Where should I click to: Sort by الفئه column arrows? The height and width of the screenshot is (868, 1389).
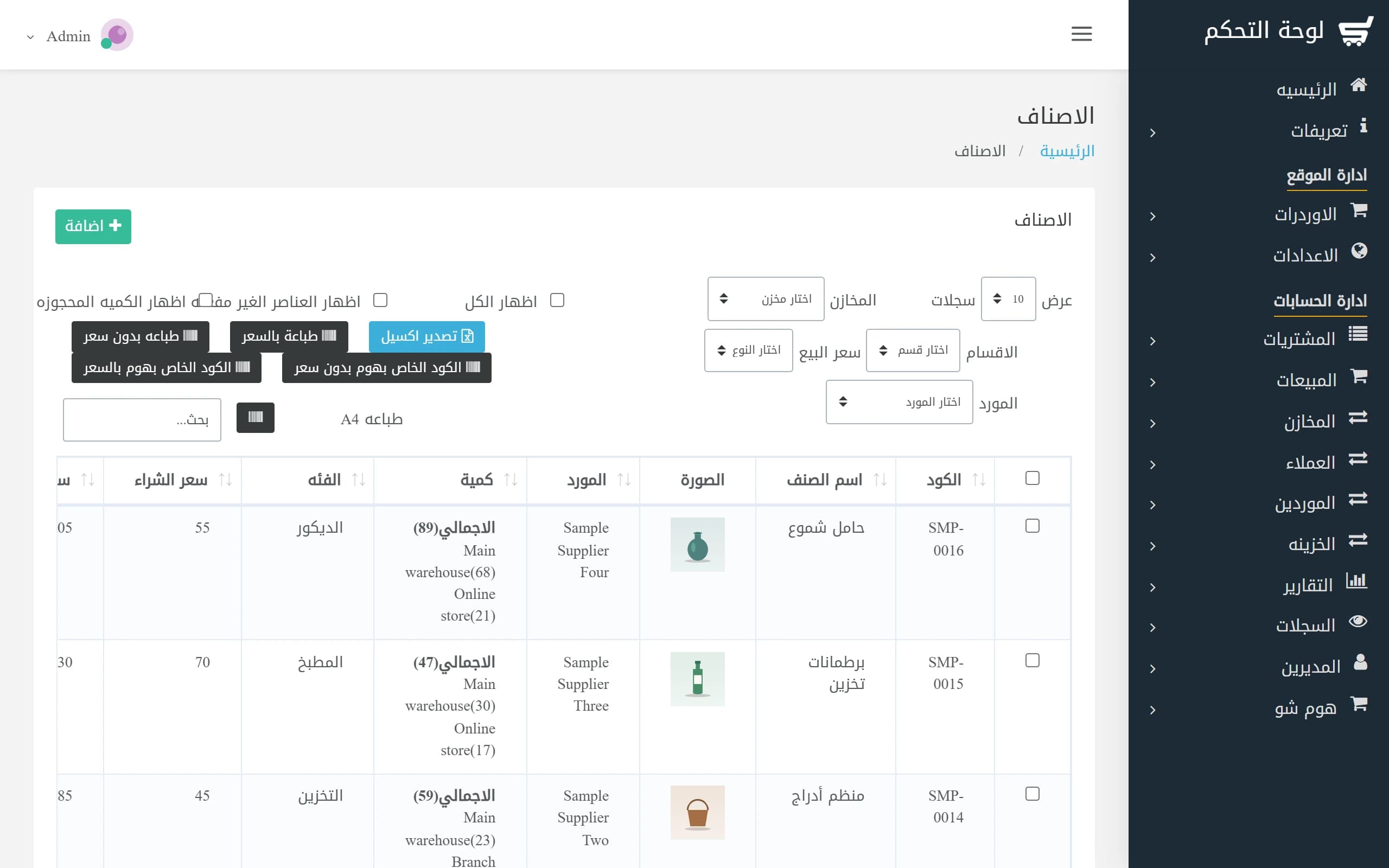(358, 480)
